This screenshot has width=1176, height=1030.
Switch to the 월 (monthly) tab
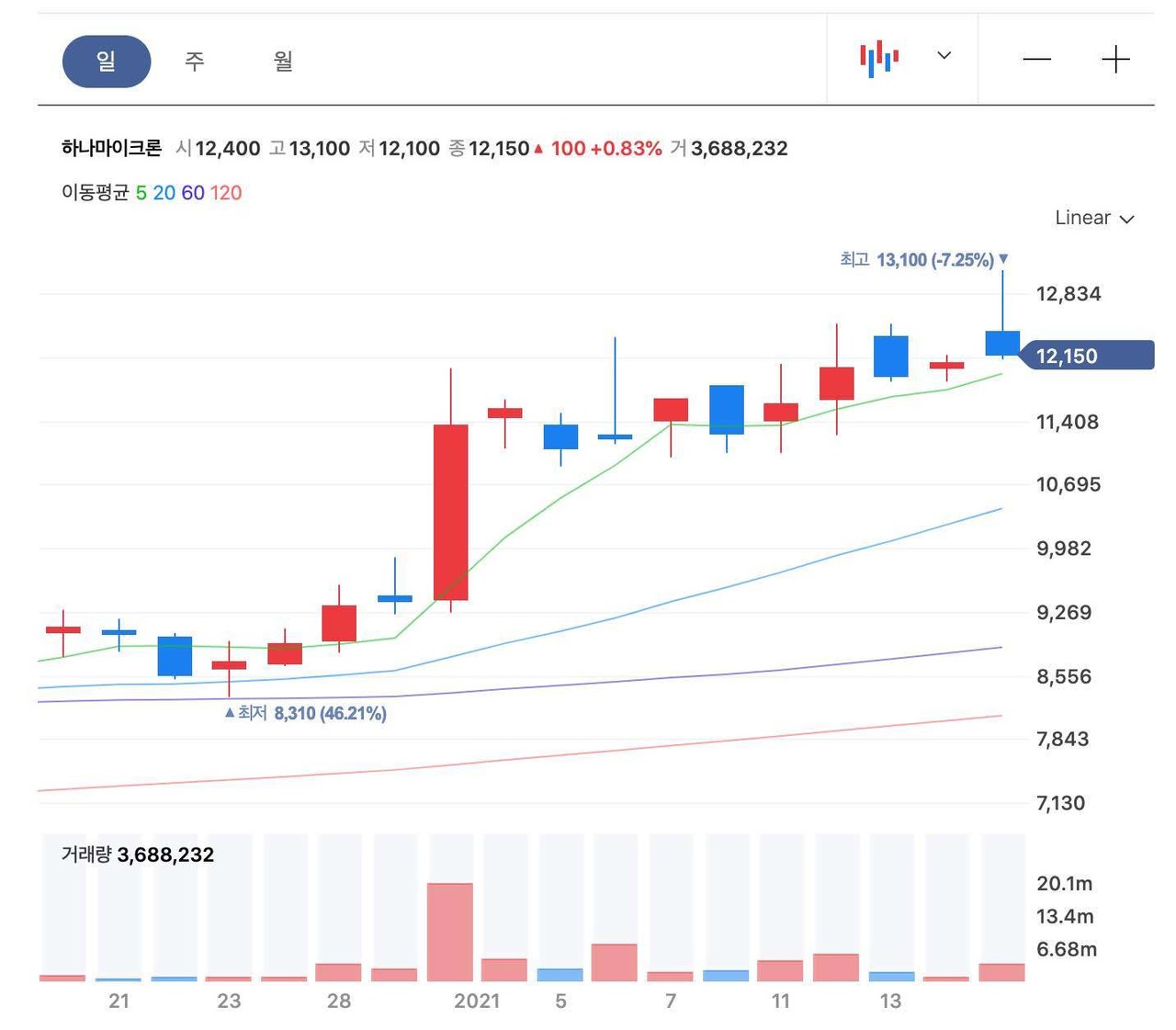click(x=283, y=62)
